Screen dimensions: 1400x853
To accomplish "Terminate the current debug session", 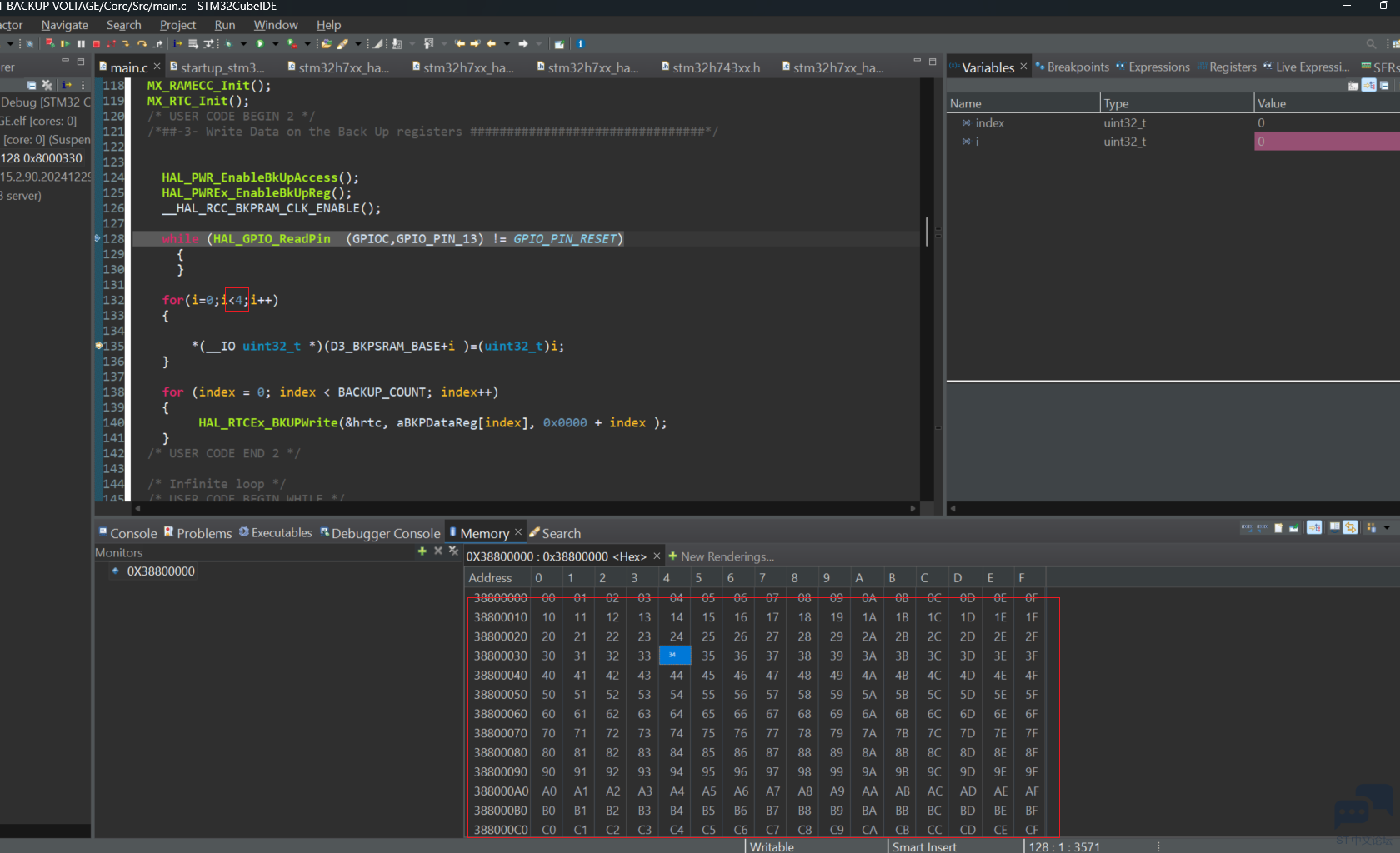I will click(x=97, y=44).
